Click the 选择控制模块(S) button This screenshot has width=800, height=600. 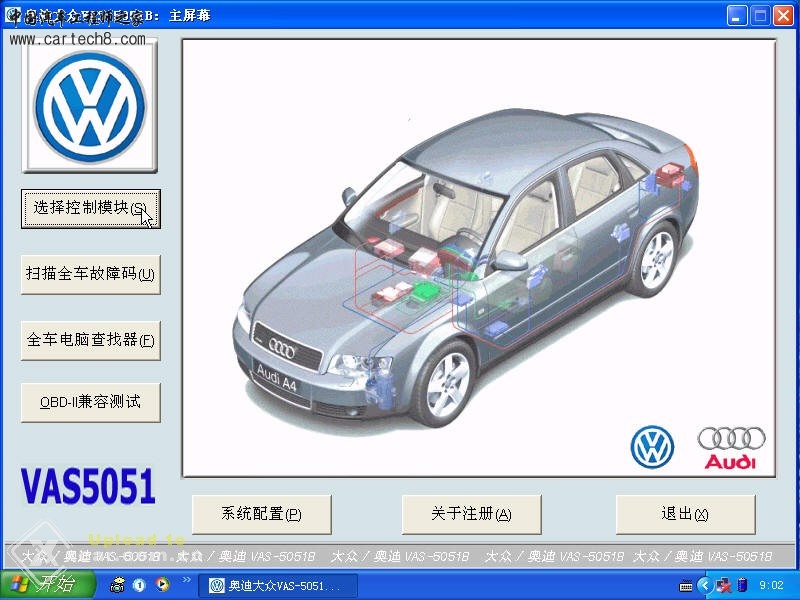click(x=91, y=209)
